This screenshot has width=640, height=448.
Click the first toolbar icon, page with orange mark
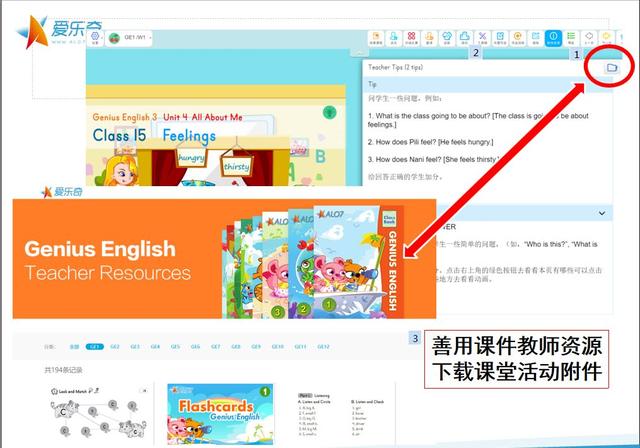376,38
